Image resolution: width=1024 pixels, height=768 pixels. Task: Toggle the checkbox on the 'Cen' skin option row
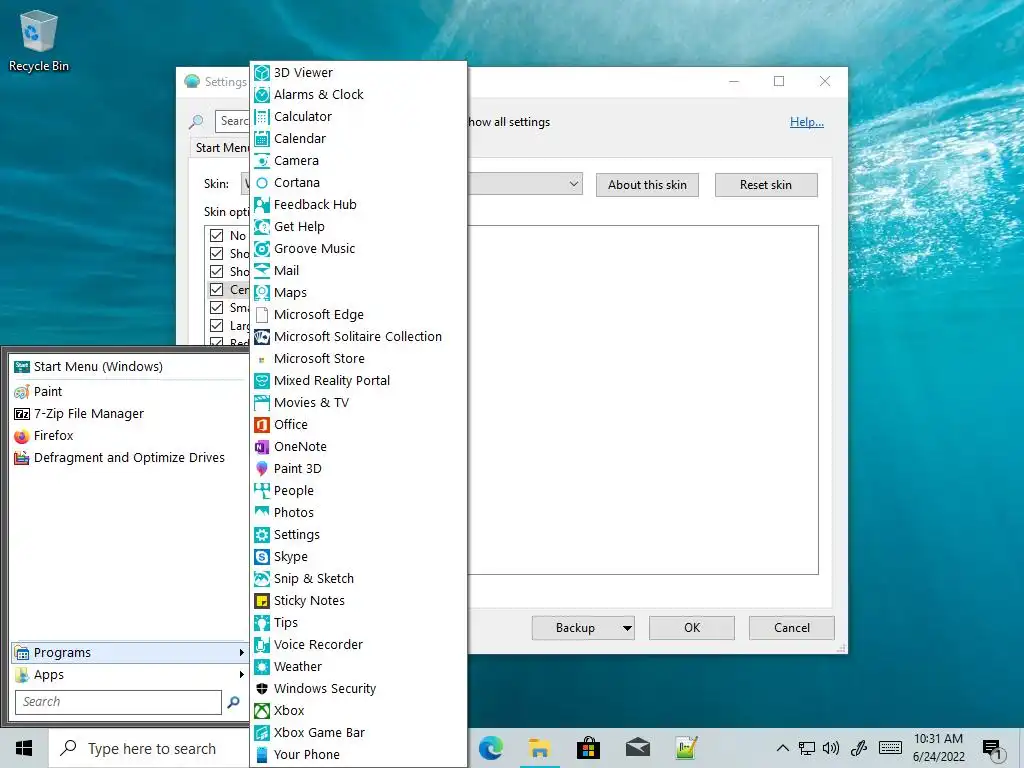pos(216,289)
